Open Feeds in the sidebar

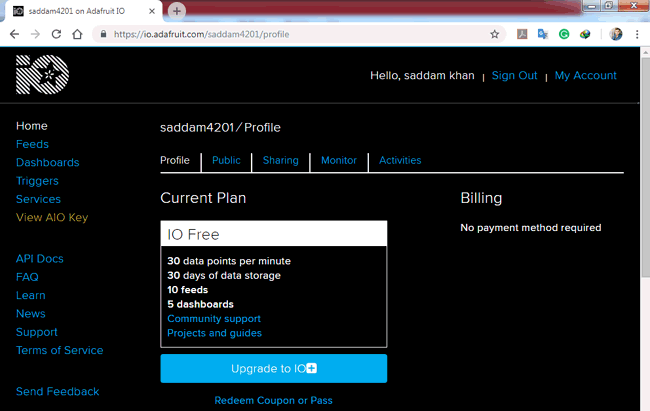pos(32,144)
